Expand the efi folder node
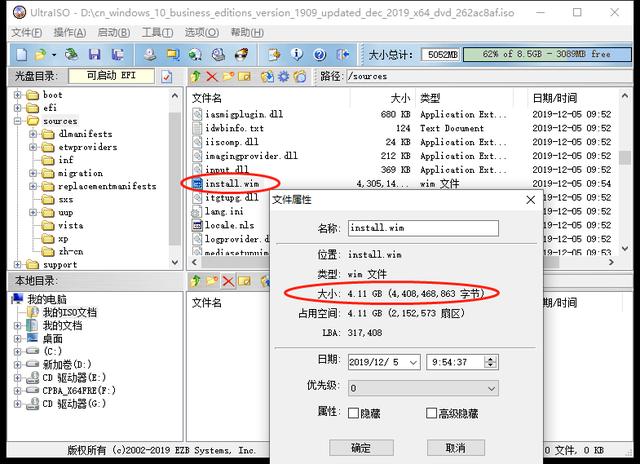This screenshot has height=464, width=640. [17, 108]
